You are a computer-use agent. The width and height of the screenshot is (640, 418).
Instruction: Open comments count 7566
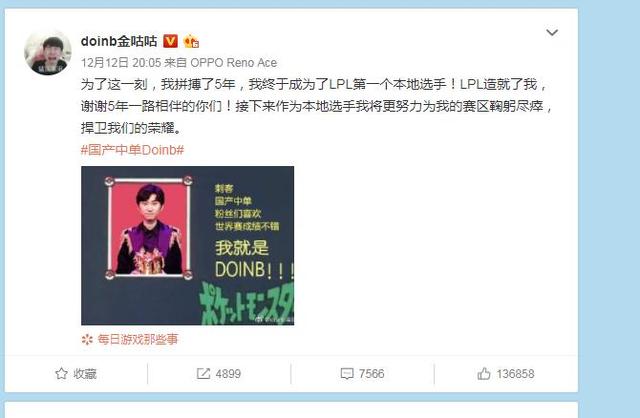tap(371, 374)
